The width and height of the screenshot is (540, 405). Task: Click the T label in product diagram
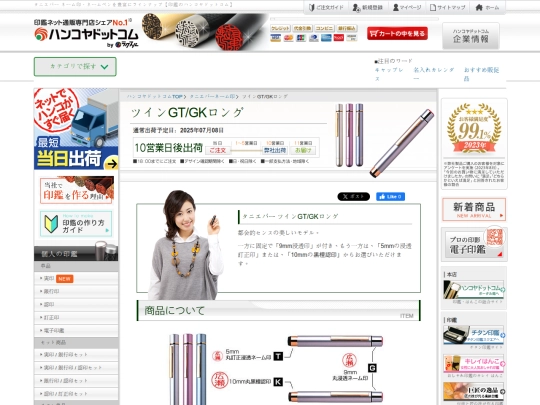(278, 356)
